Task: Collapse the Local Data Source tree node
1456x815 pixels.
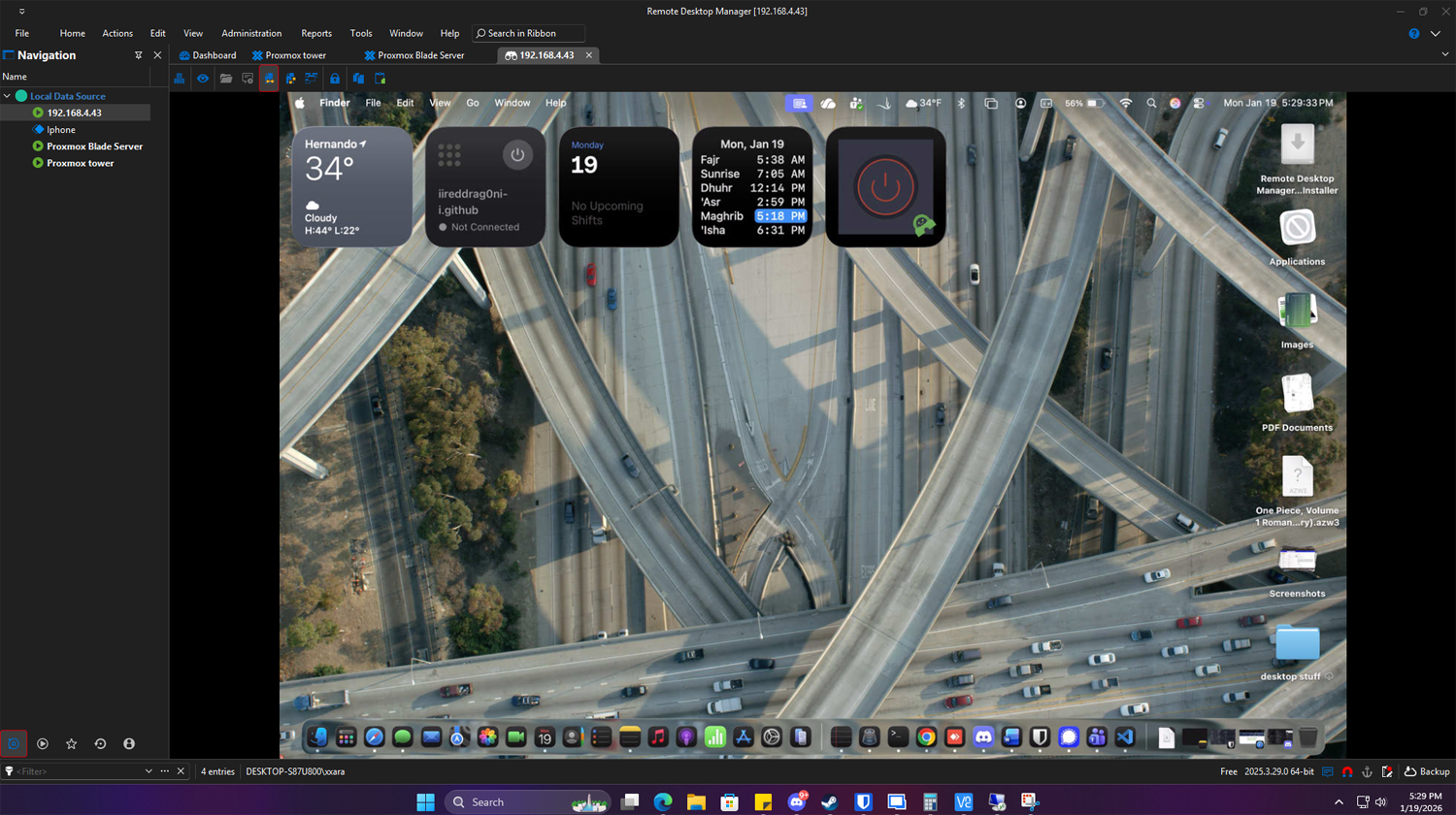Action: click(x=8, y=96)
